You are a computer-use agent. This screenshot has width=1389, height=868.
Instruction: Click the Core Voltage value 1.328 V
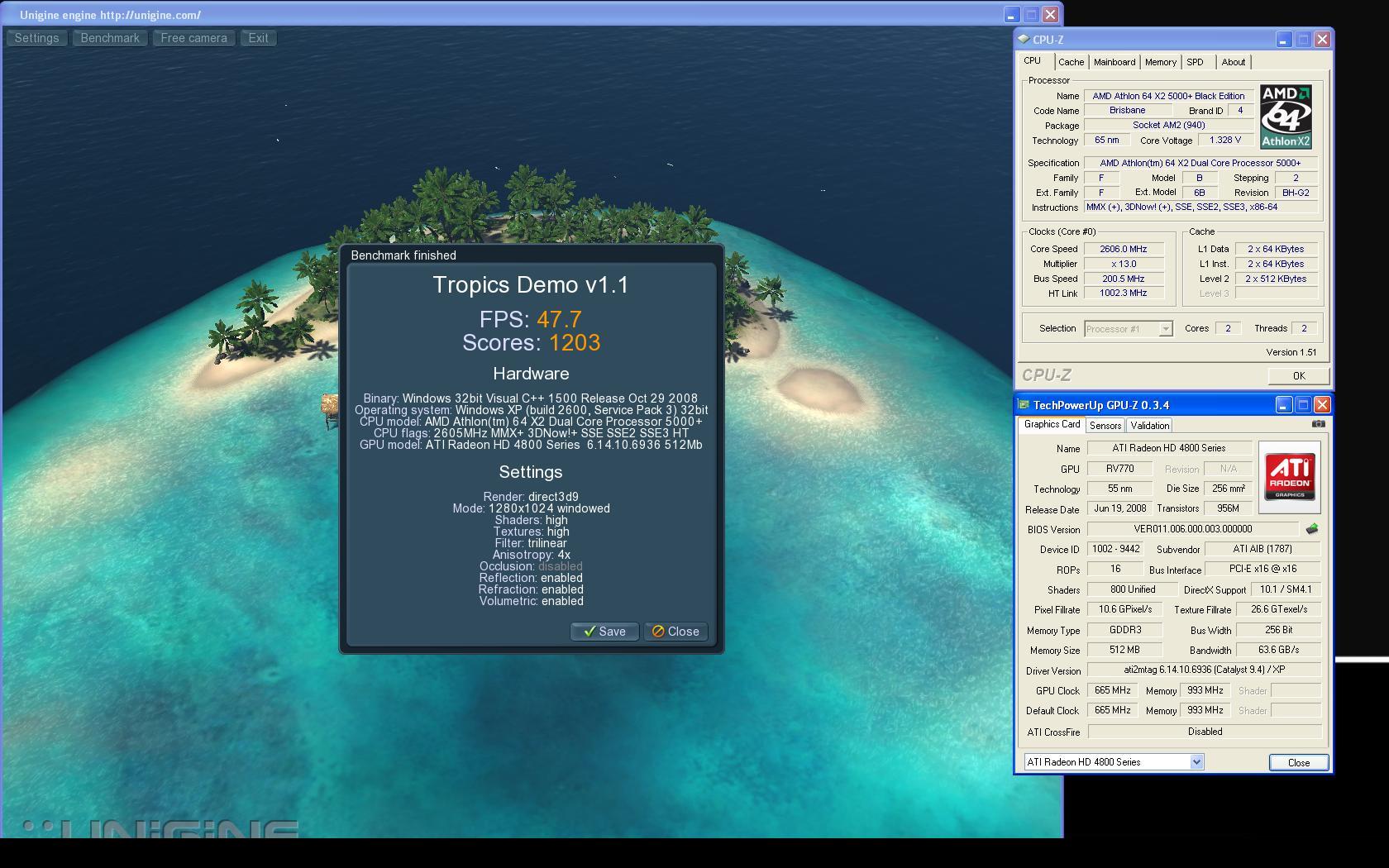click(1225, 140)
